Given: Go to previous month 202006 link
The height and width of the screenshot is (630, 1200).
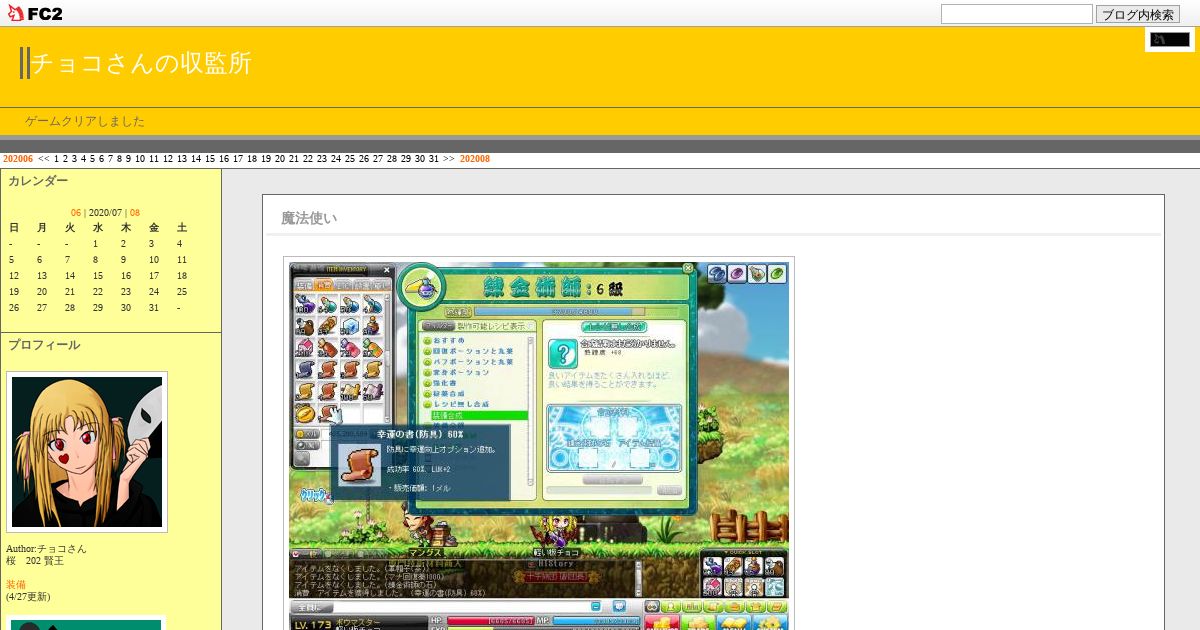Looking at the screenshot, I should click(18, 159).
